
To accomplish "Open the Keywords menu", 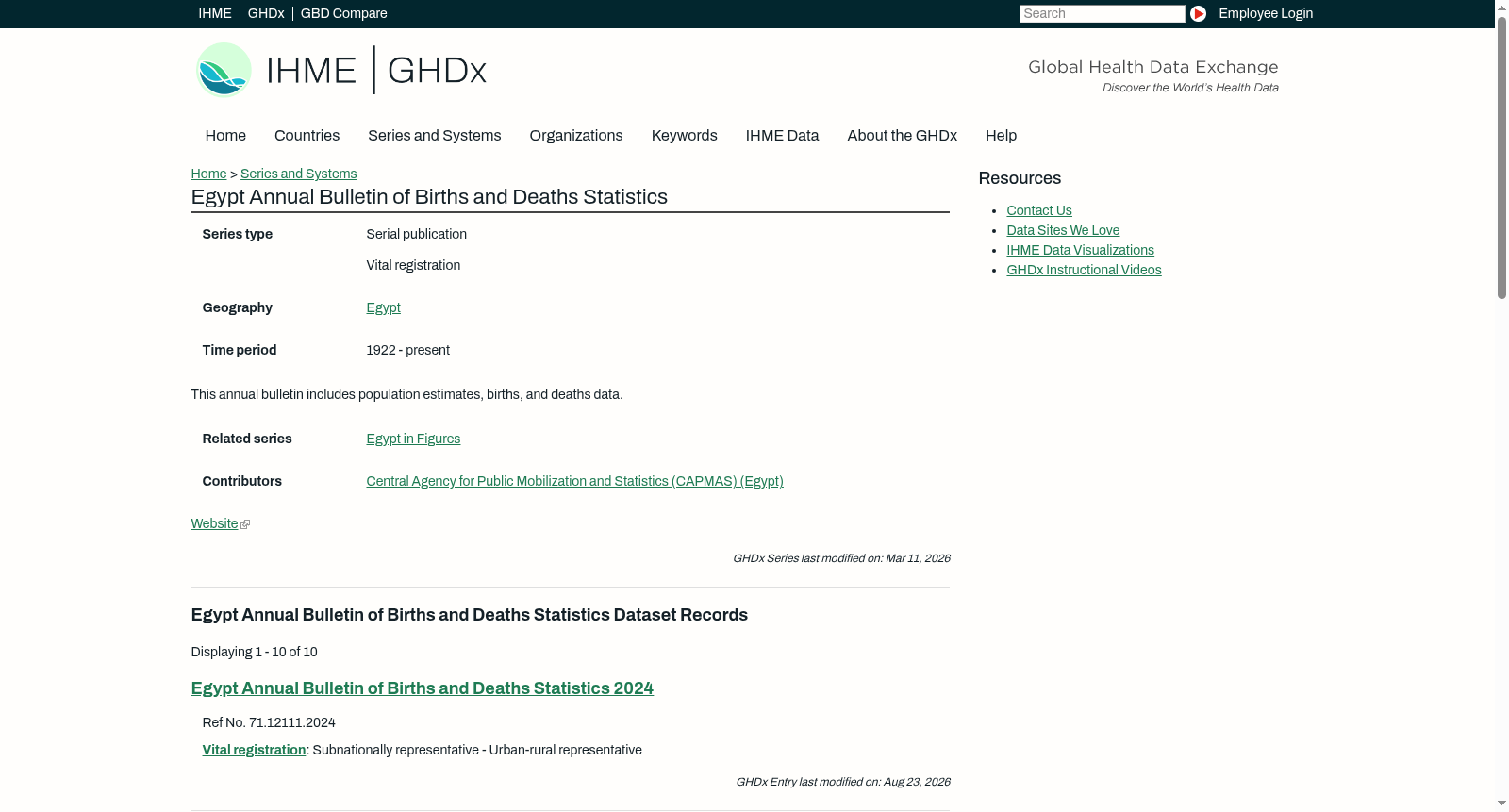I will tap(685, 135).
